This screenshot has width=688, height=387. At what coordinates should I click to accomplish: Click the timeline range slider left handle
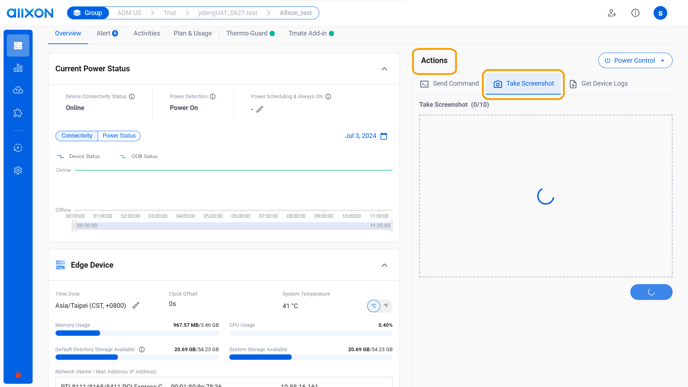(x=74, y=226)
